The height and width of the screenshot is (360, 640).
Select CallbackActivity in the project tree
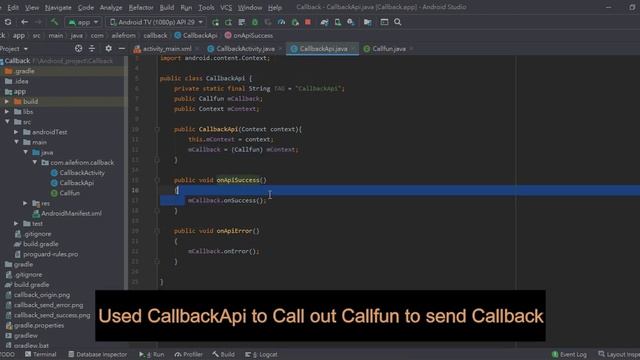pos(78,173)
